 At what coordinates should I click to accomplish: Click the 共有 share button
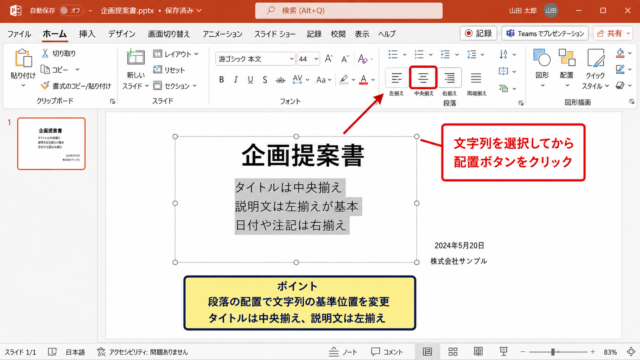pyautogui.click(x=613, y=33)
